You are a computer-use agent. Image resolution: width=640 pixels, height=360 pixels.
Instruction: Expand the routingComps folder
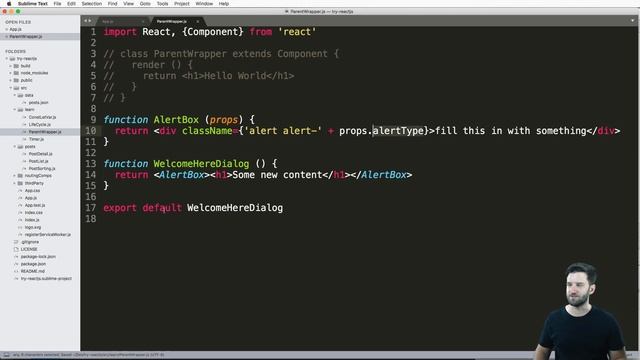15,176
